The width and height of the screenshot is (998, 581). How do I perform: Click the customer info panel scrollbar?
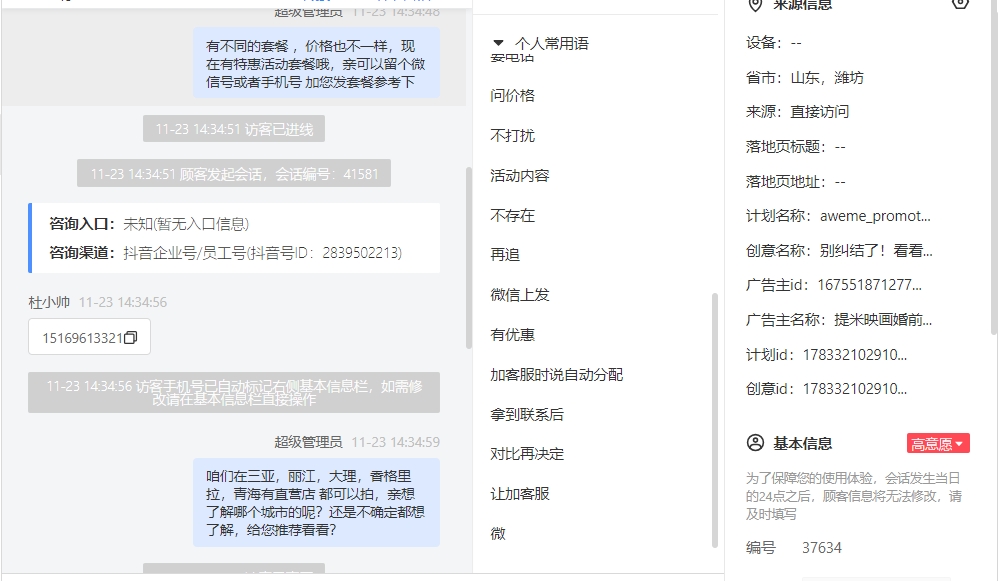994,165
